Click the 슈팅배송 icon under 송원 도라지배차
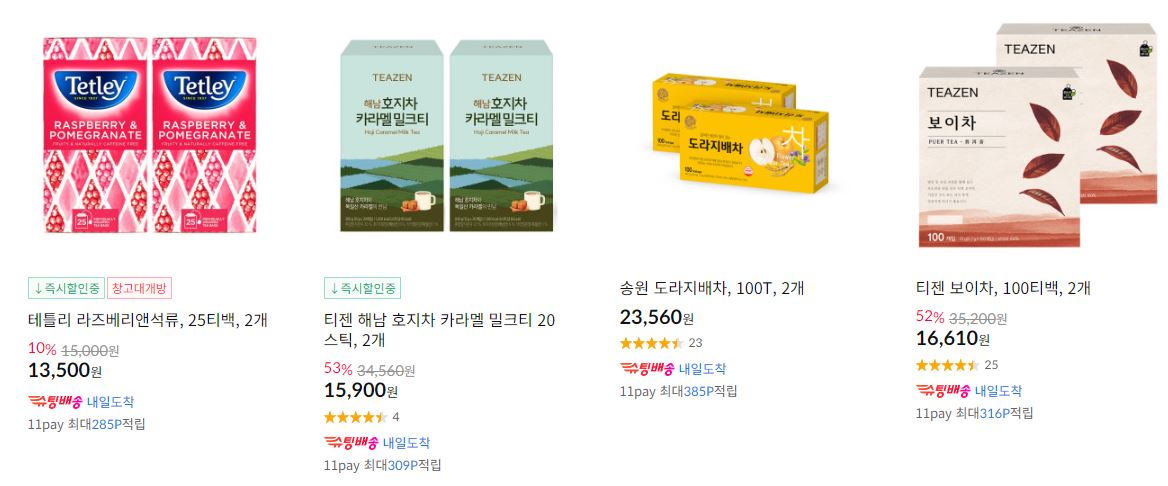The height and width of the screenshot is (486, 1168). [x=647, y=368]
